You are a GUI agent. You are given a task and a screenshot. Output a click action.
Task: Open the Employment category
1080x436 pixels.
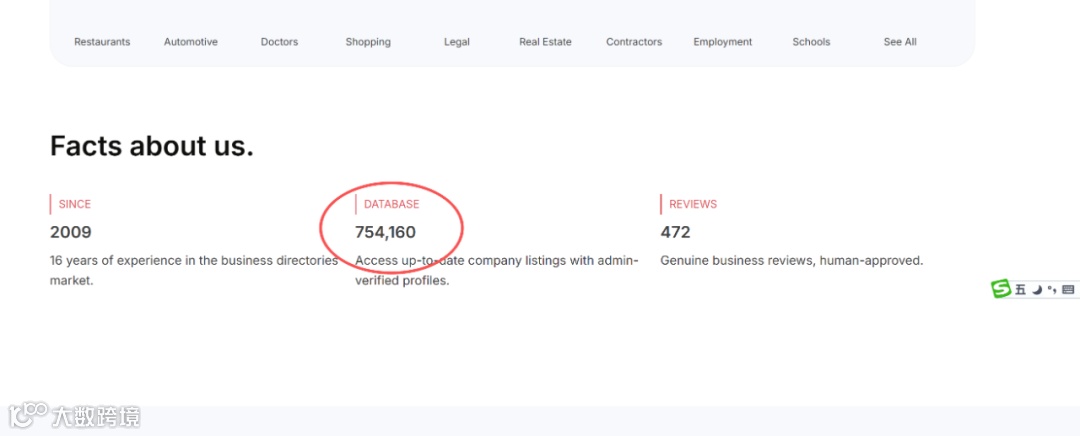pyautogui.click(x=723, y=42)
